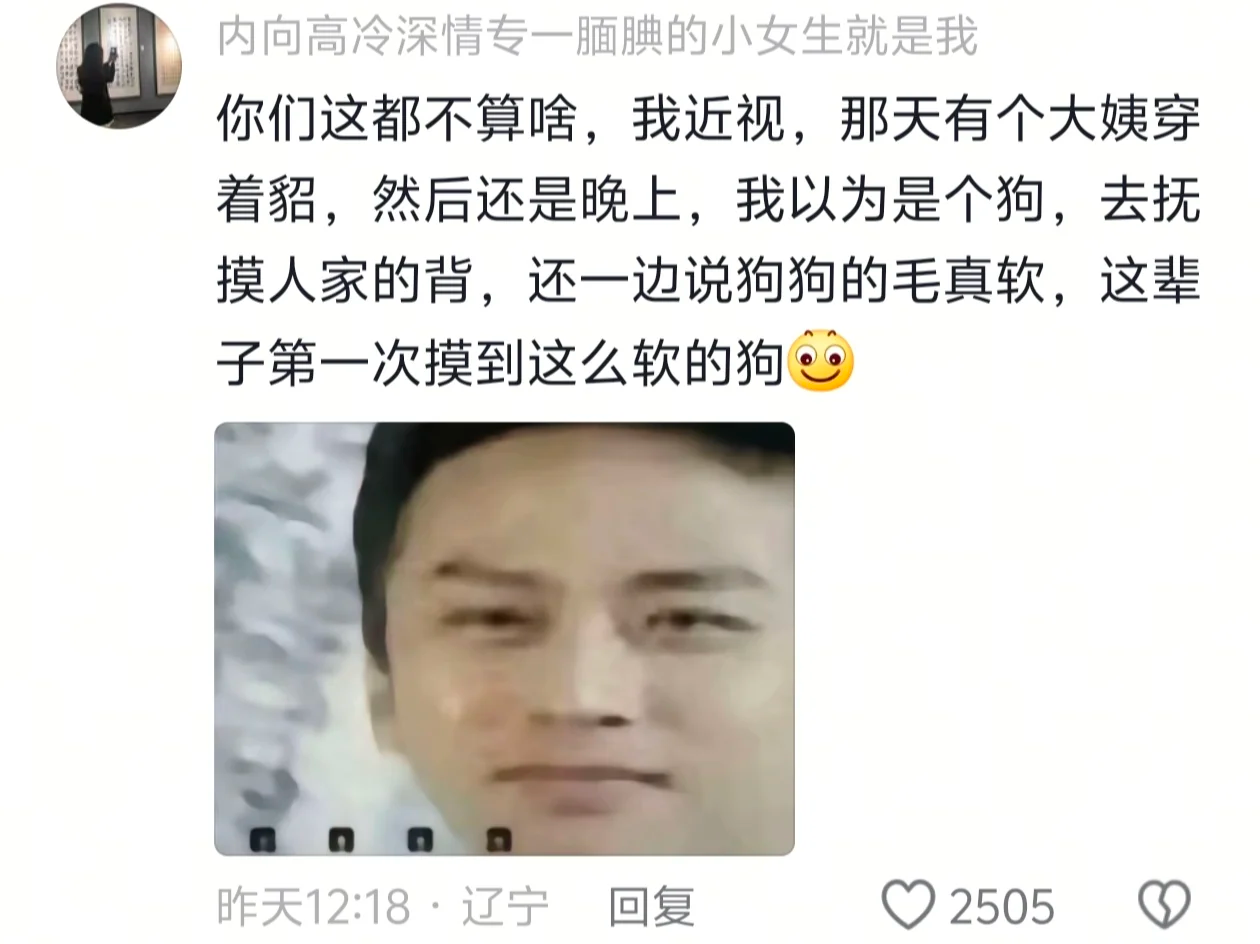Image resolution: width=1260 pixels, height=944 pixels.
Task: Open the username 内向高冷深情专一腼腆的小女生就是我
Action: pos(597,37)
